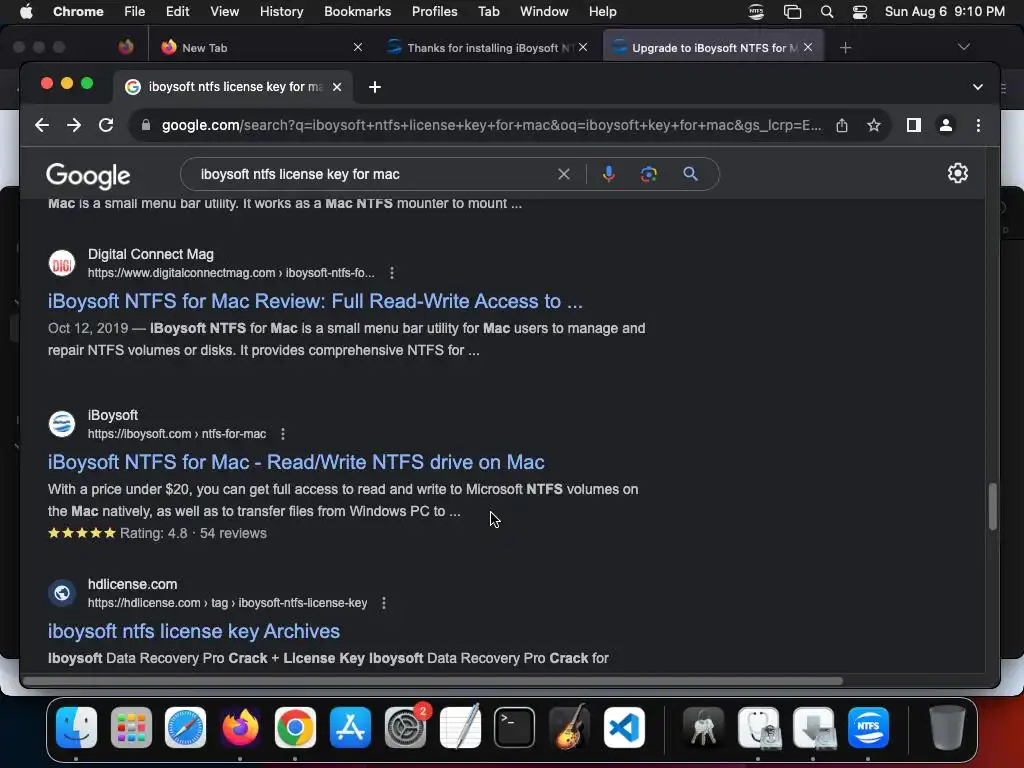Open site info via the lock icon

point(146,125)
